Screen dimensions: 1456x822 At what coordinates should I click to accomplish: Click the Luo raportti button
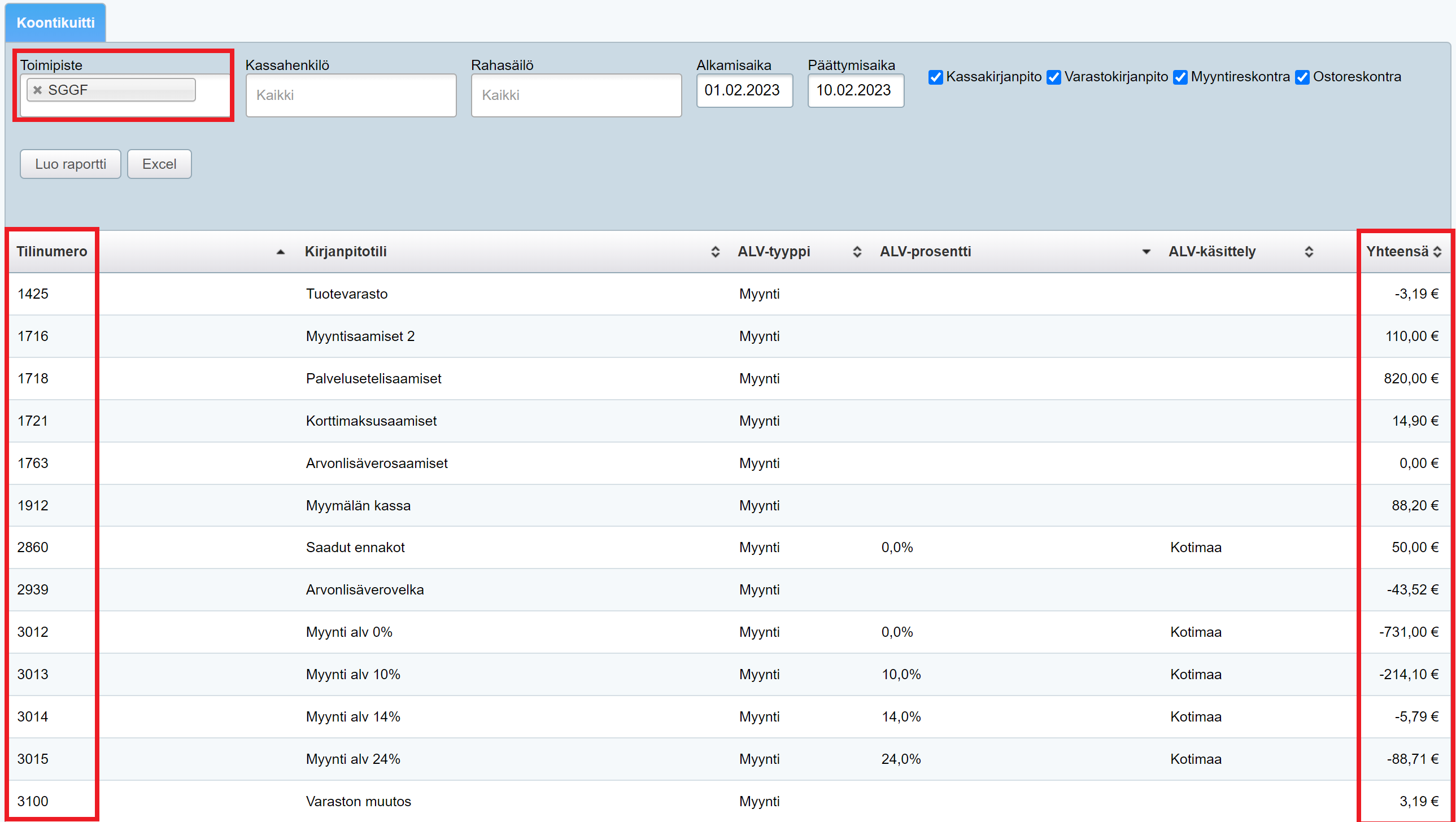pos(70,164)
